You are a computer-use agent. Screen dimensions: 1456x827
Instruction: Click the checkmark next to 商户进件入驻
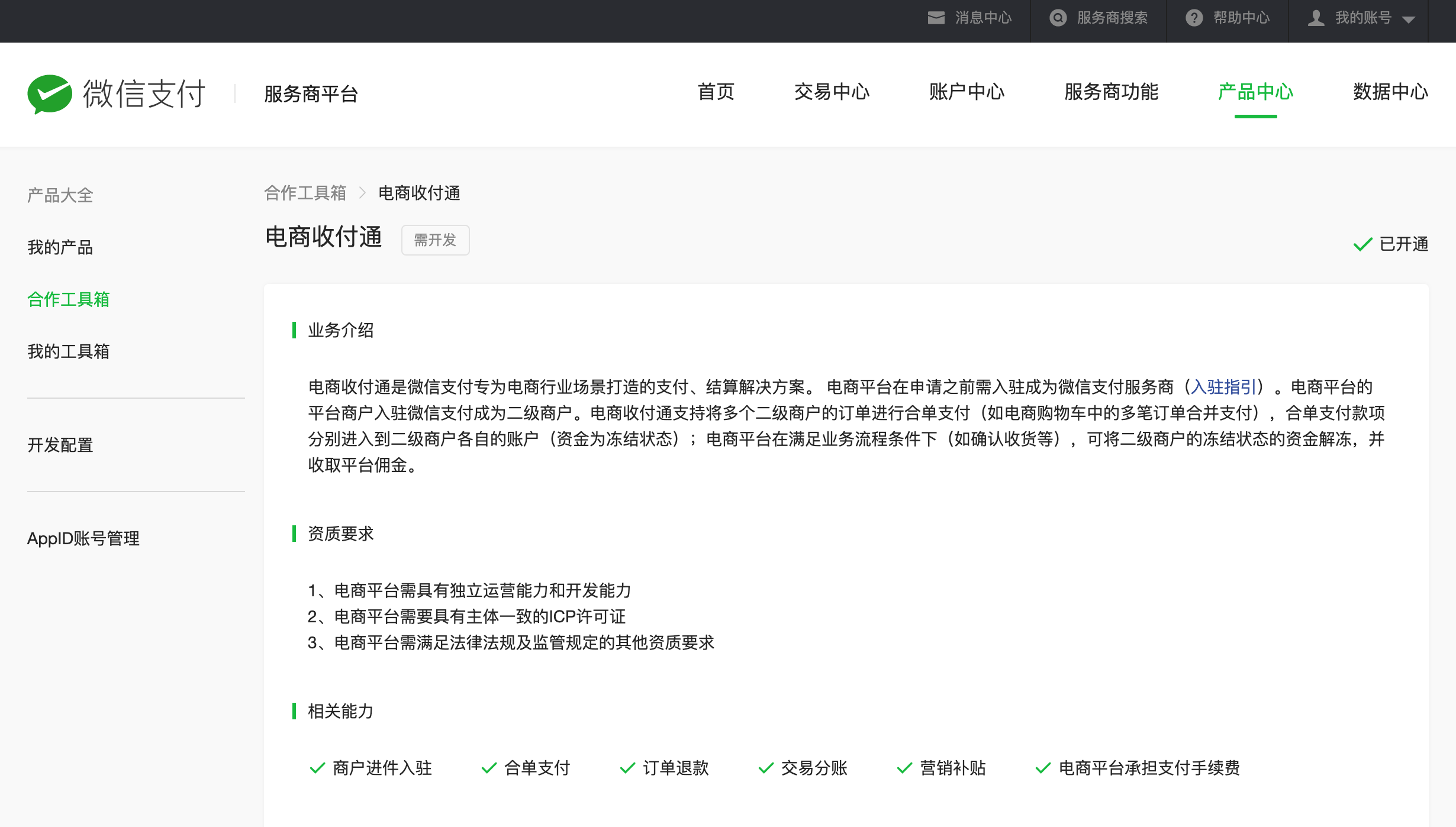point(317,768)
